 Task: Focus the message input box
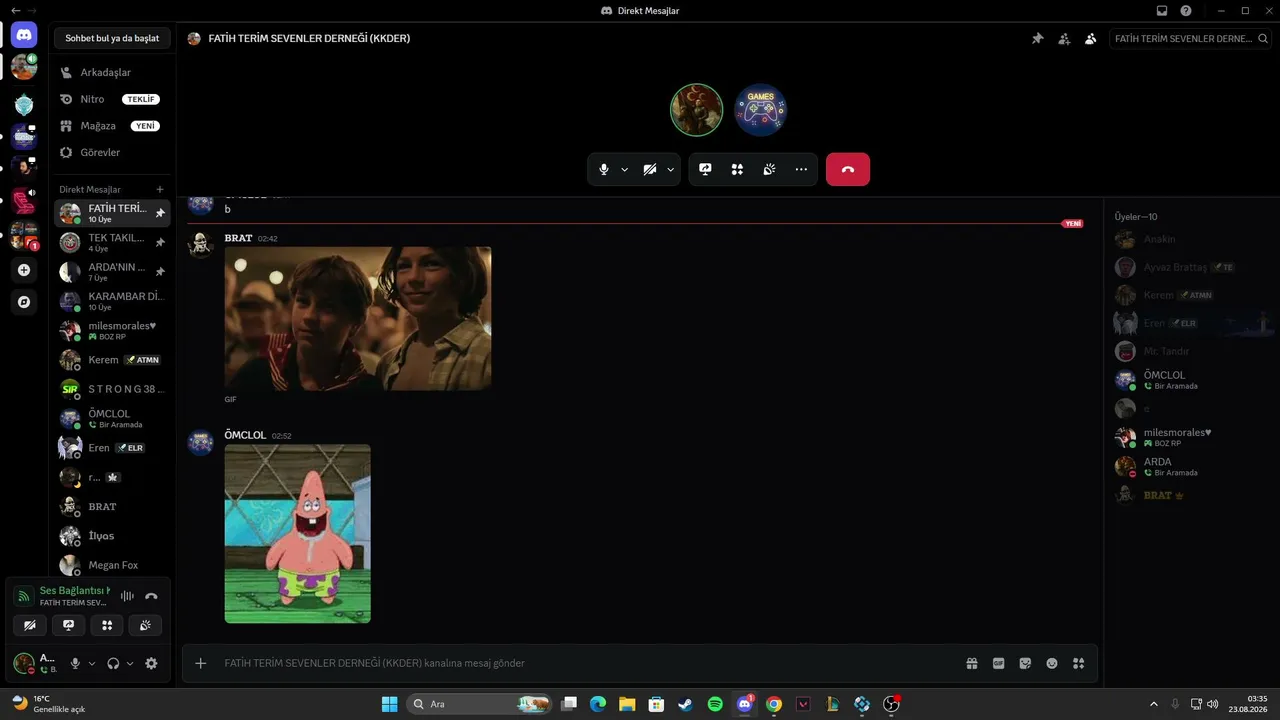click(x=590, y=663)
